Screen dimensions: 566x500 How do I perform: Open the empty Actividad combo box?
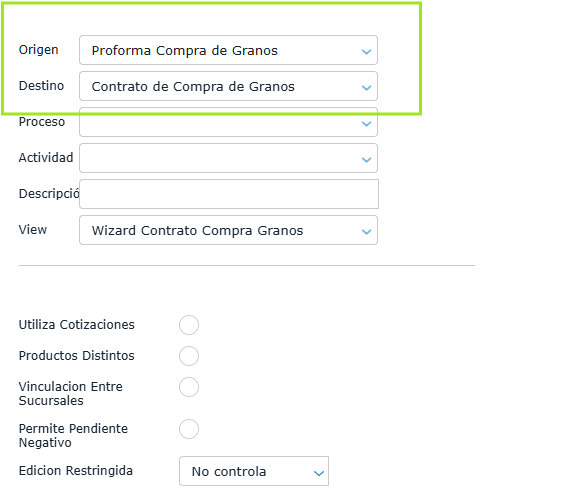[x=228, y=158]
